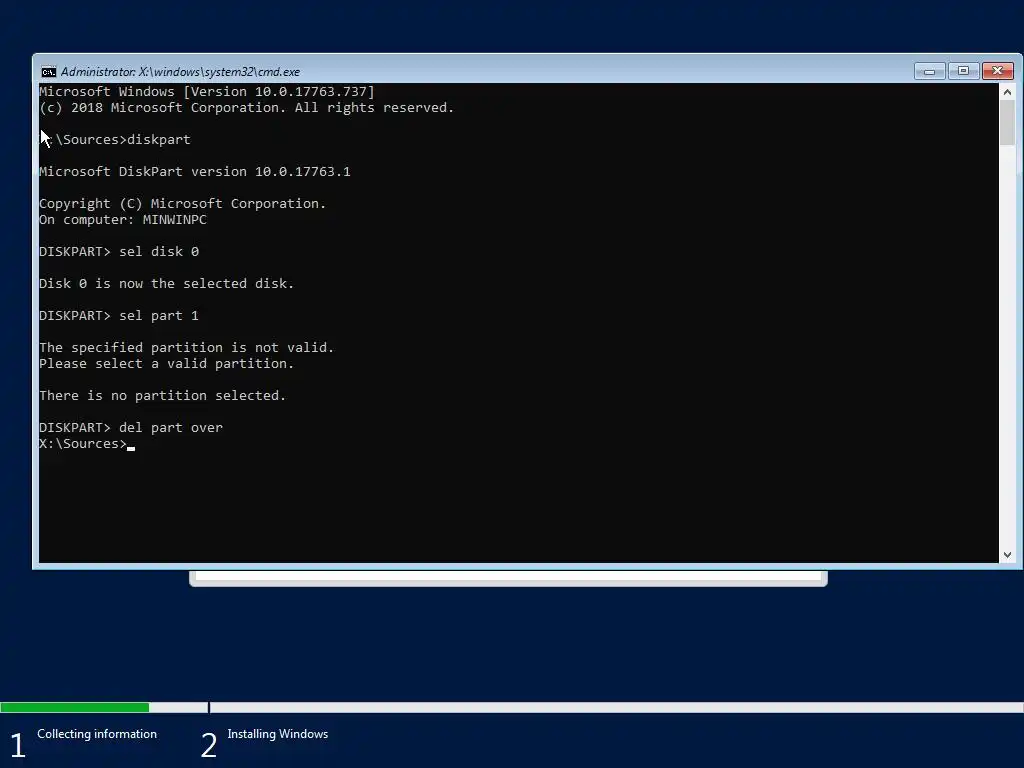Screen dimensions: 1024x768
Task: Click the 'DISKPART> sel disk 0' line
Action: pyautogui.click(x=119, y=252)
